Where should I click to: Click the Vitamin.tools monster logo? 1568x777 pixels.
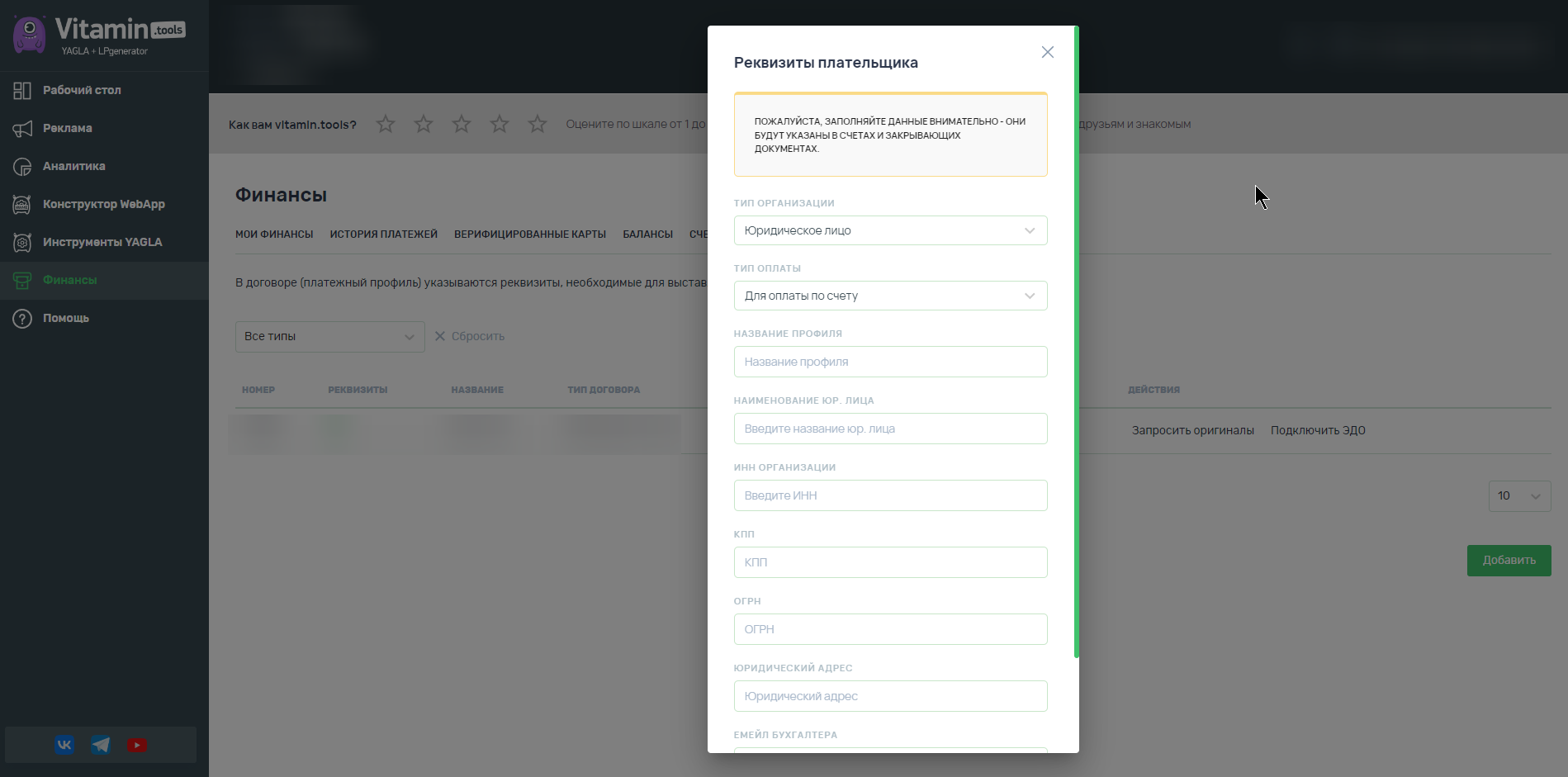[x=30, y=34]
